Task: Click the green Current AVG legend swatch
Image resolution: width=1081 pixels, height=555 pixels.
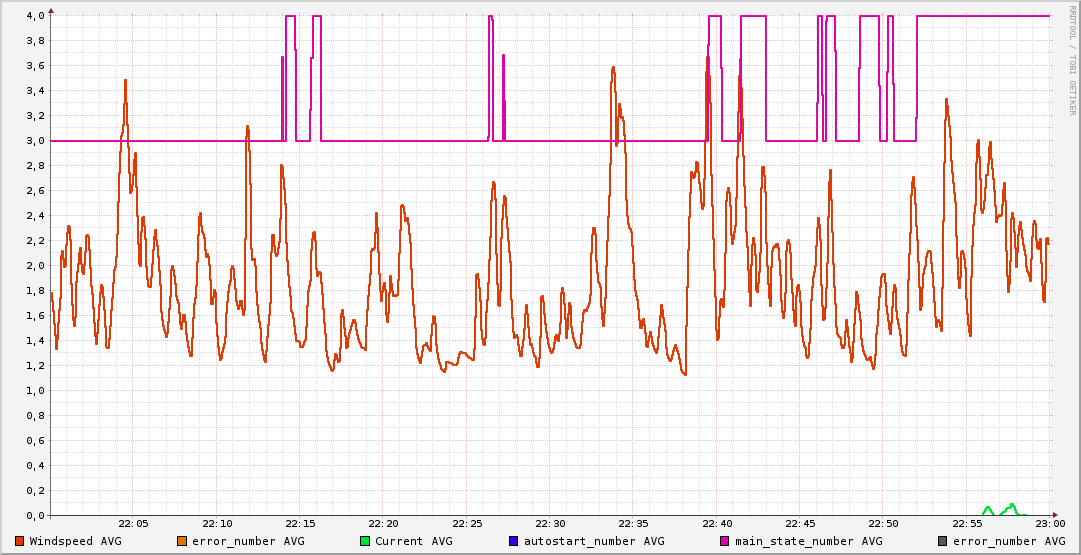Action: point(365,541)
